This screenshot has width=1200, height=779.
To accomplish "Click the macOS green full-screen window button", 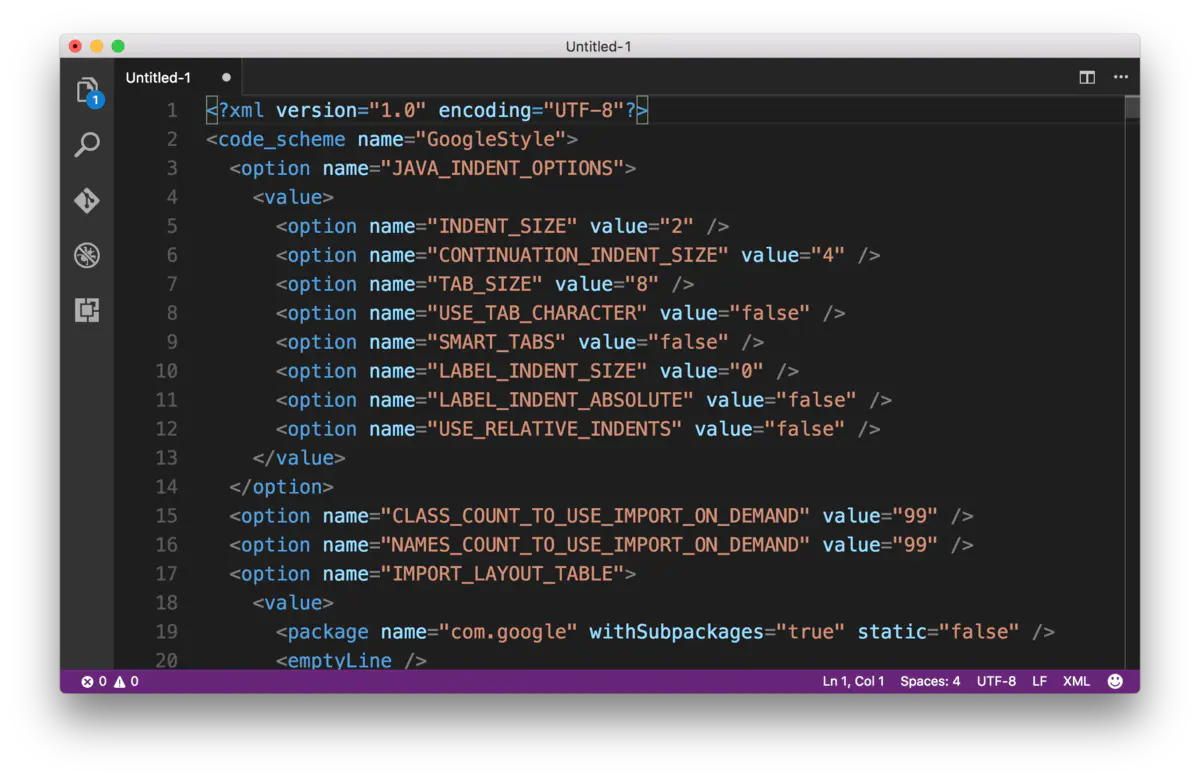I will 118,46.
